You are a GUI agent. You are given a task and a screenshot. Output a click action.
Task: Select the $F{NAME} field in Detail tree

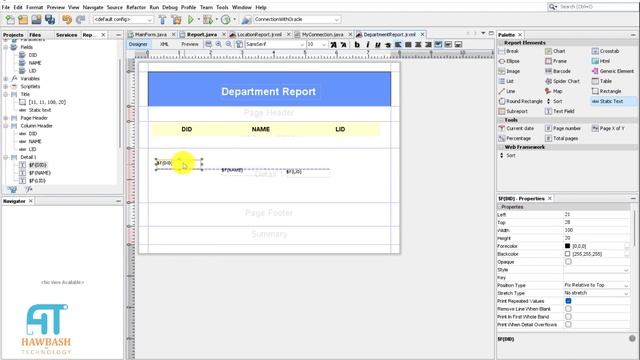coord(40,173)
